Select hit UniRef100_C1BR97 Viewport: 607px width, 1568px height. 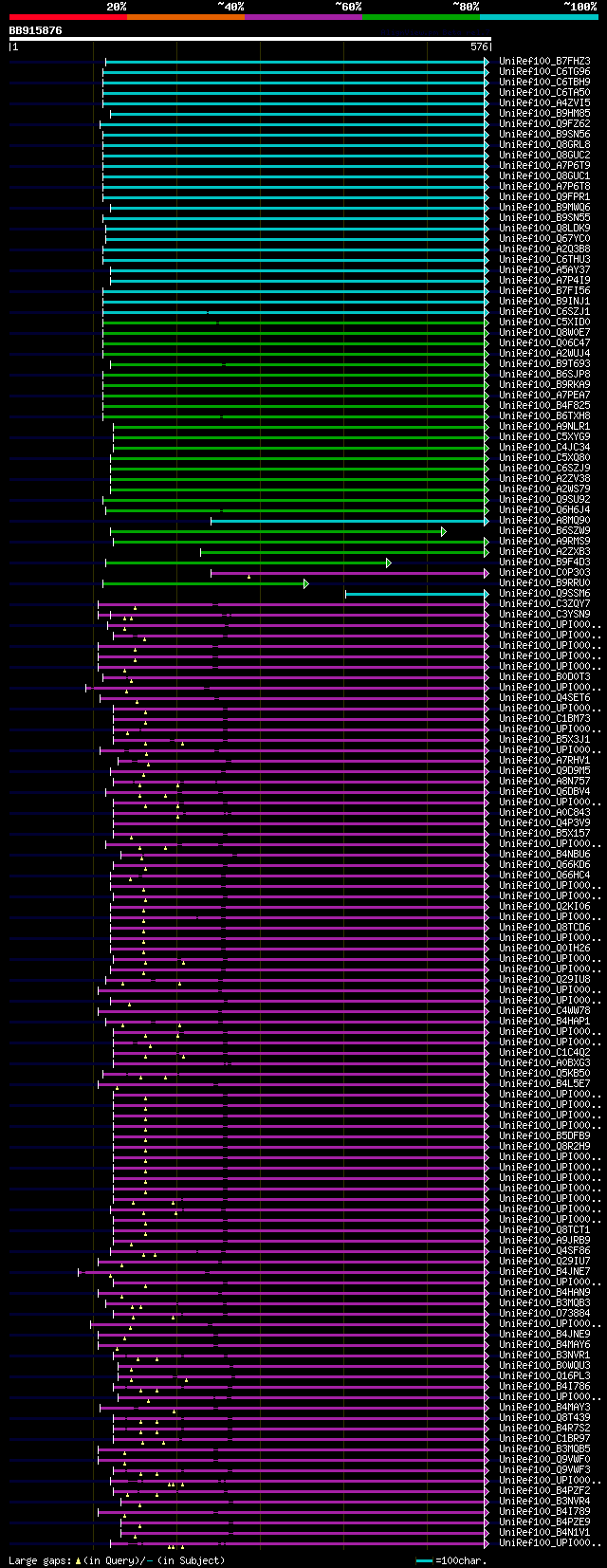[x=544, y=1438]
